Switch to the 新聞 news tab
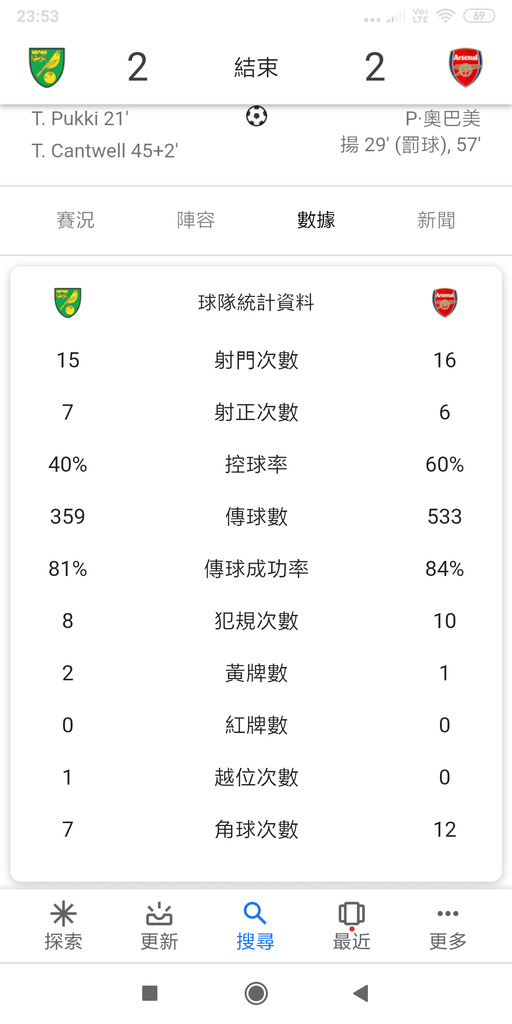512x1024 pixels. (436, 221)
